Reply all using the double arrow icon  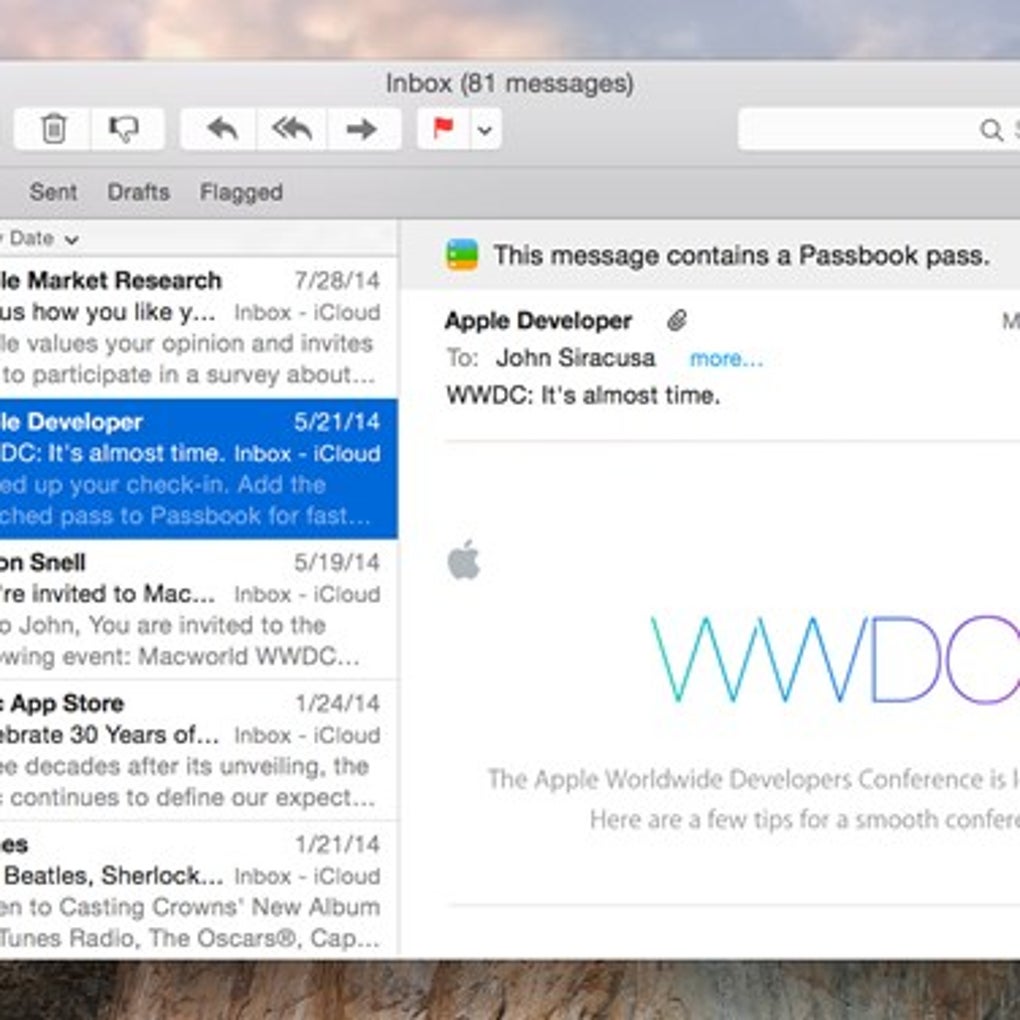click(x=292, y=129)
